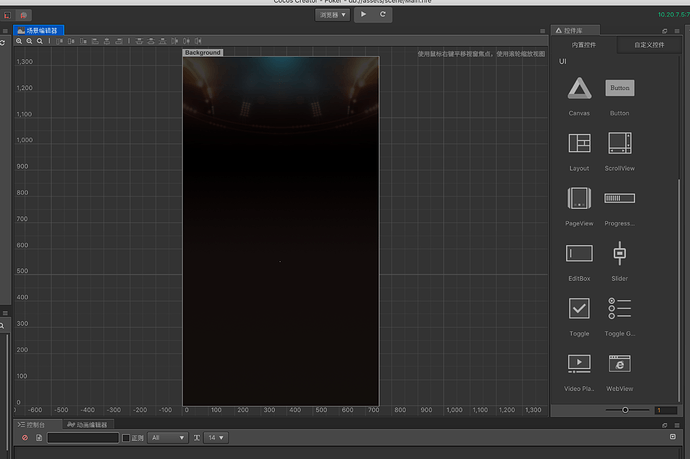This screenshot has width=690, height=459.
Task: Click the preview IP address text
Action: 674,15
